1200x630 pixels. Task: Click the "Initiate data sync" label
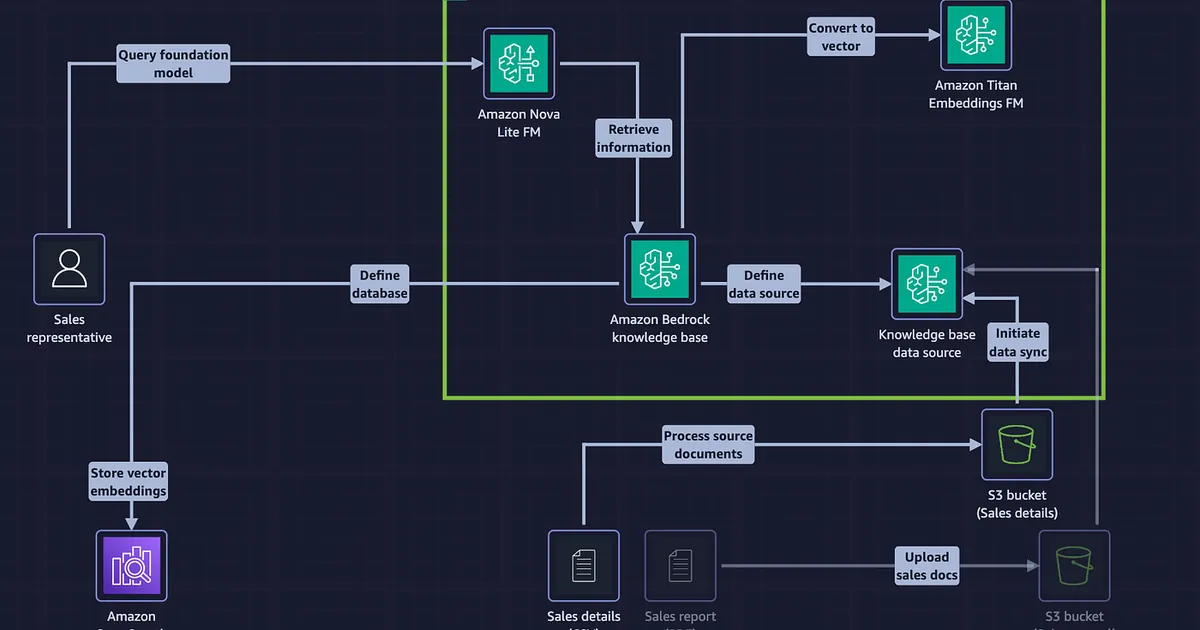point(1017,342)
